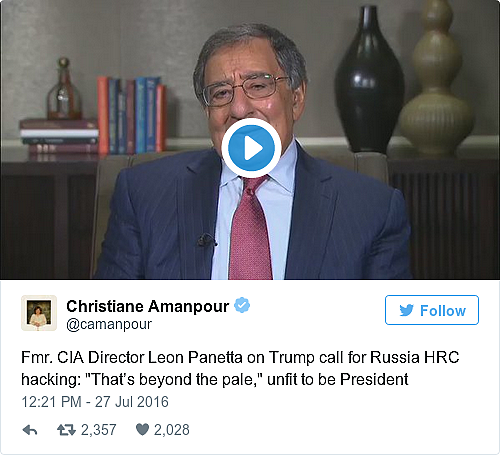Follow Christiane Amanpour via the word Follow
The image size is (500, 455).
[x=443, y=311]
